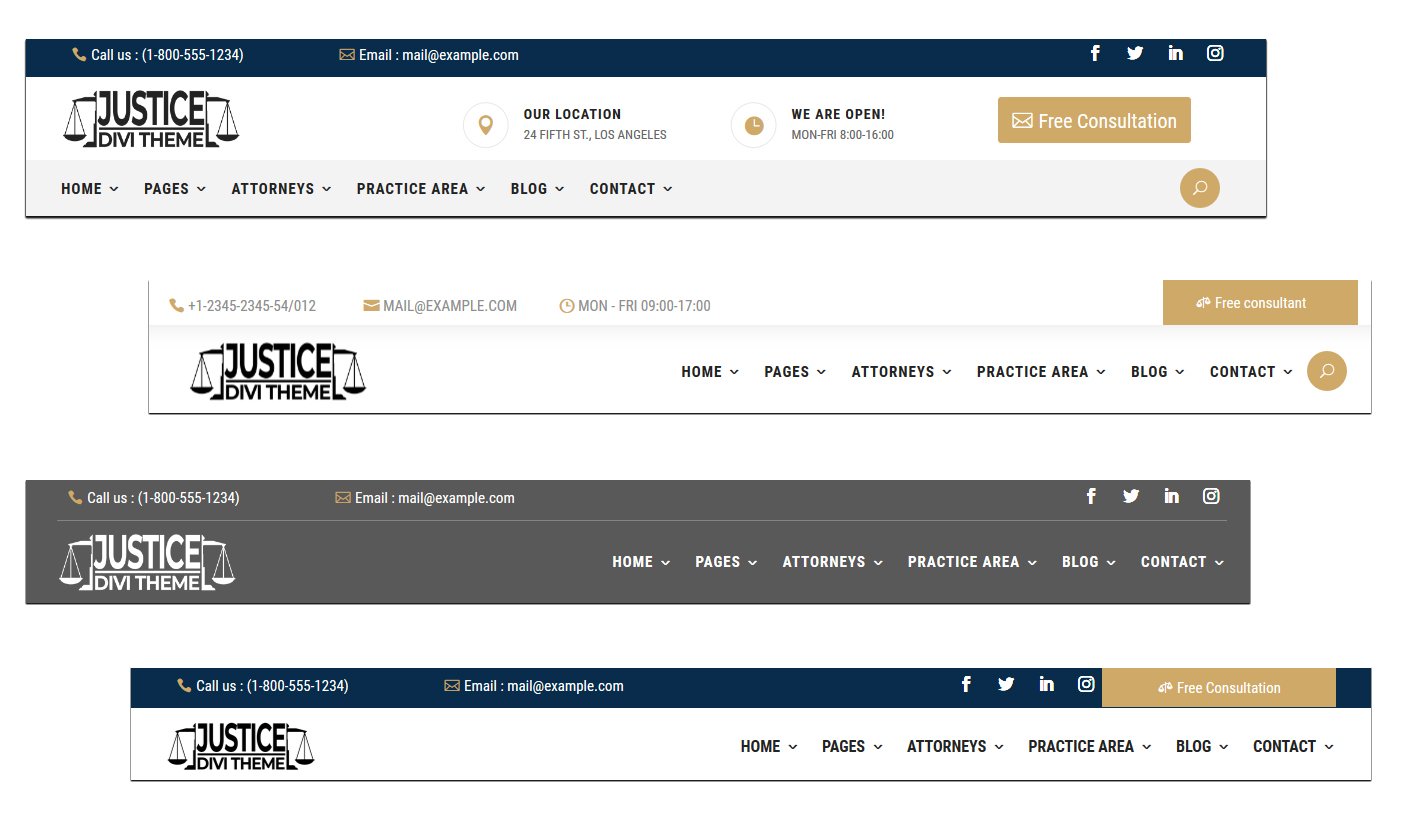Open BLOG menu in gray header
Image resolution: width=1407 pixels, height=834 pixels.
(1088, 562)
